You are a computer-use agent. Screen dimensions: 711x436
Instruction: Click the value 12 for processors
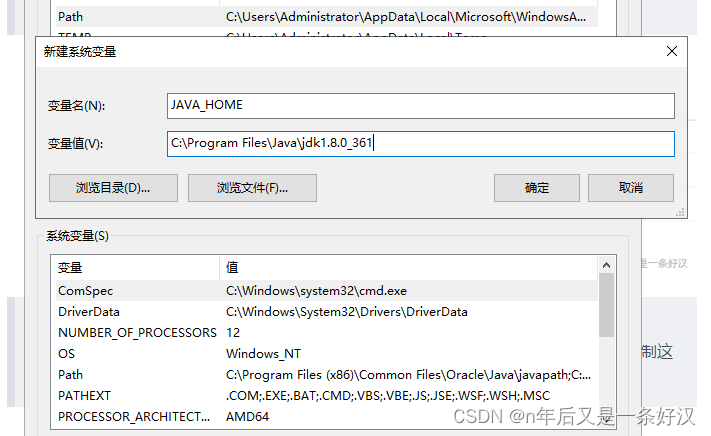tap(233, 333)
